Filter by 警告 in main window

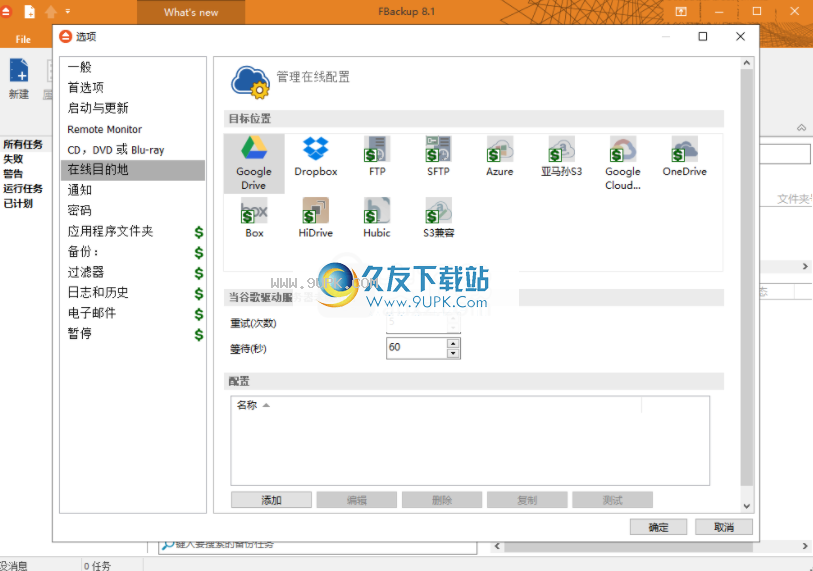click(13, 174)
